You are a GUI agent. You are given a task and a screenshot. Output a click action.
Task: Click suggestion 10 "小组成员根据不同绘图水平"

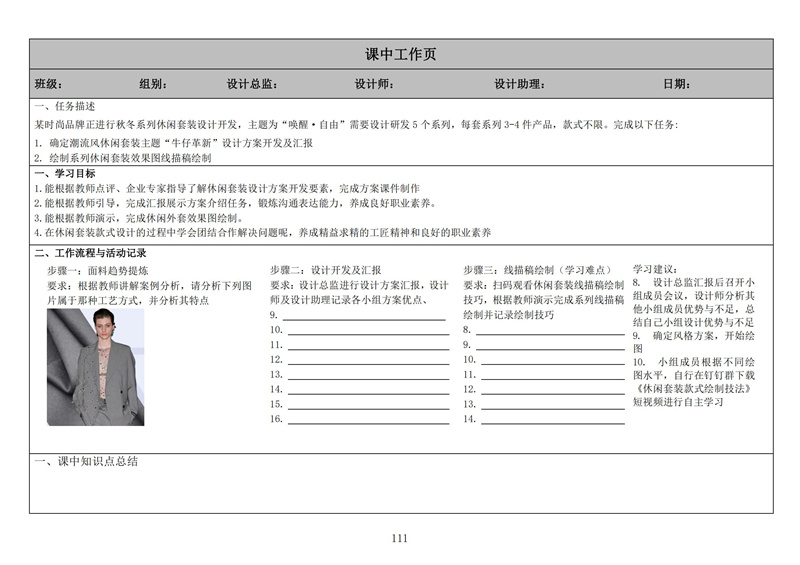(x=694, y=382)
